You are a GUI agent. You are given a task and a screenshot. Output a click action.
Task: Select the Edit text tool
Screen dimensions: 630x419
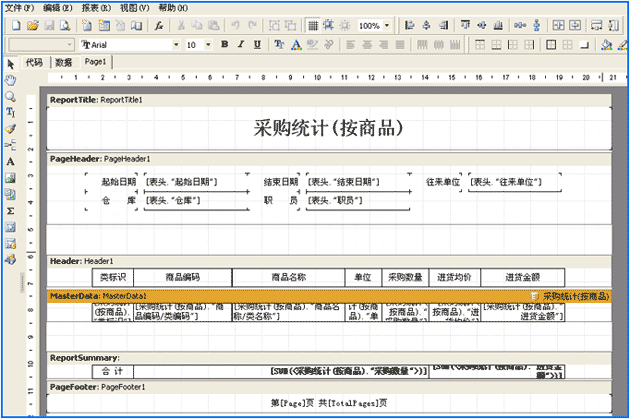(11, 113)
